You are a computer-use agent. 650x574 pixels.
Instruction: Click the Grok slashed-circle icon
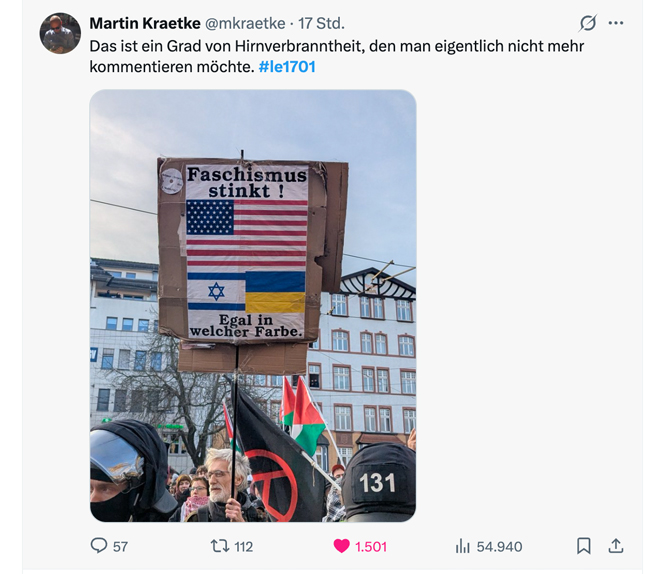click(588, 23)
